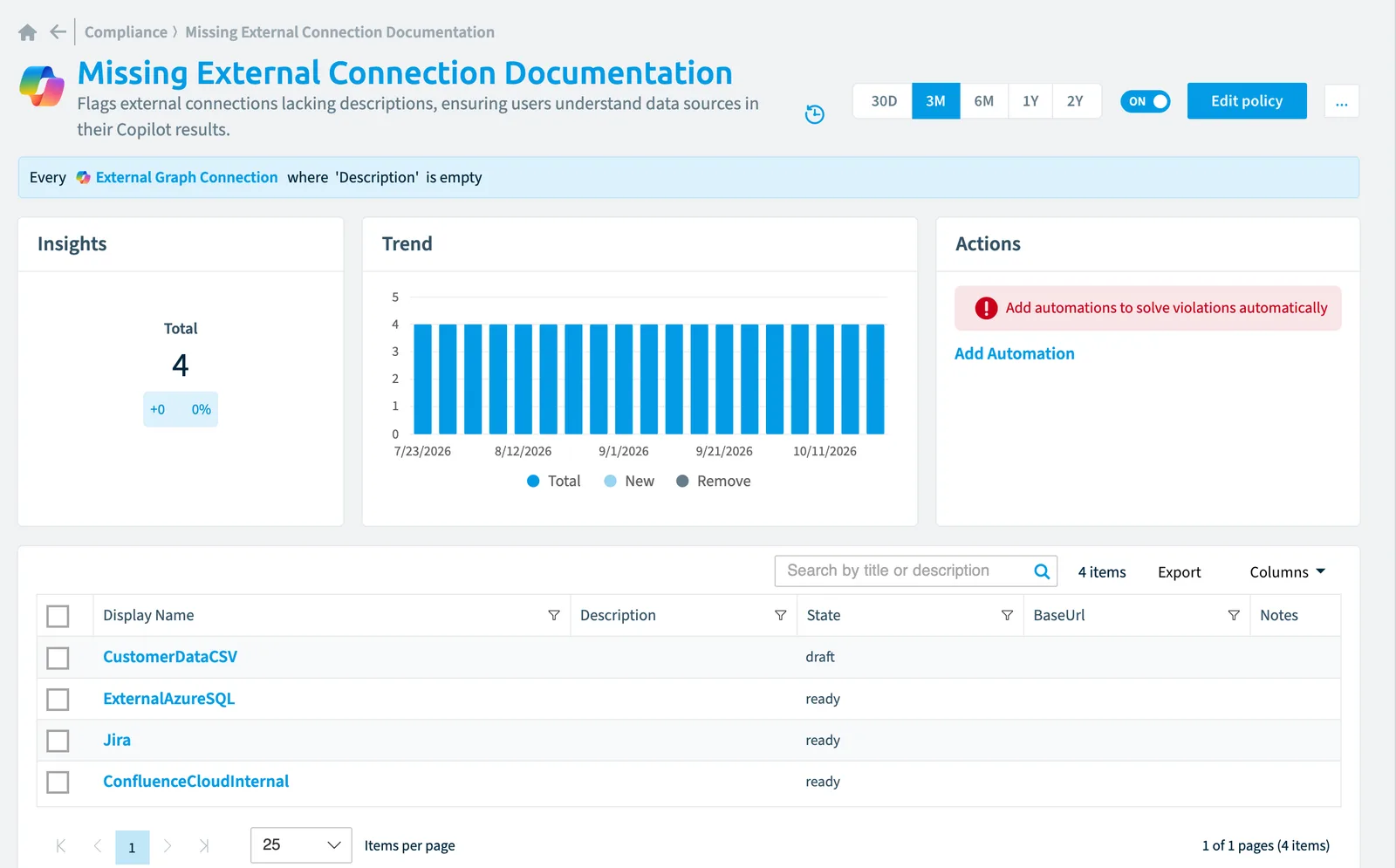The image size is (1396, 868).
Task: Filter the BaseUrl column
Action: (x=1234, y=615)
